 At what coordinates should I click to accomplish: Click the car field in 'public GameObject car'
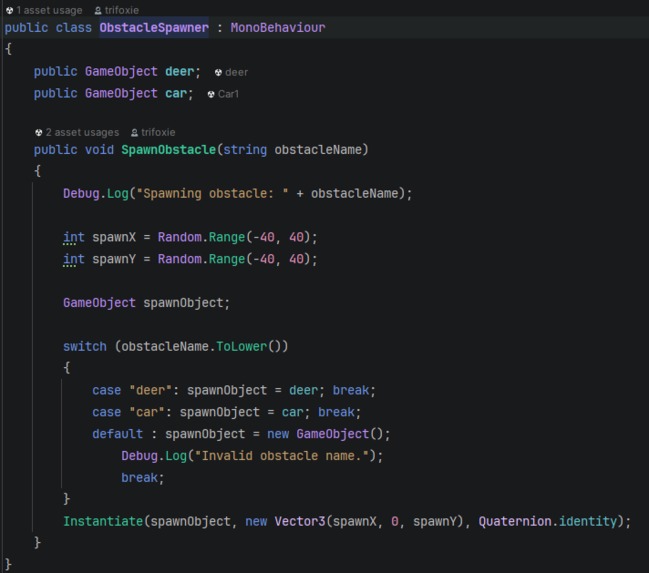(x=176, y=93)
